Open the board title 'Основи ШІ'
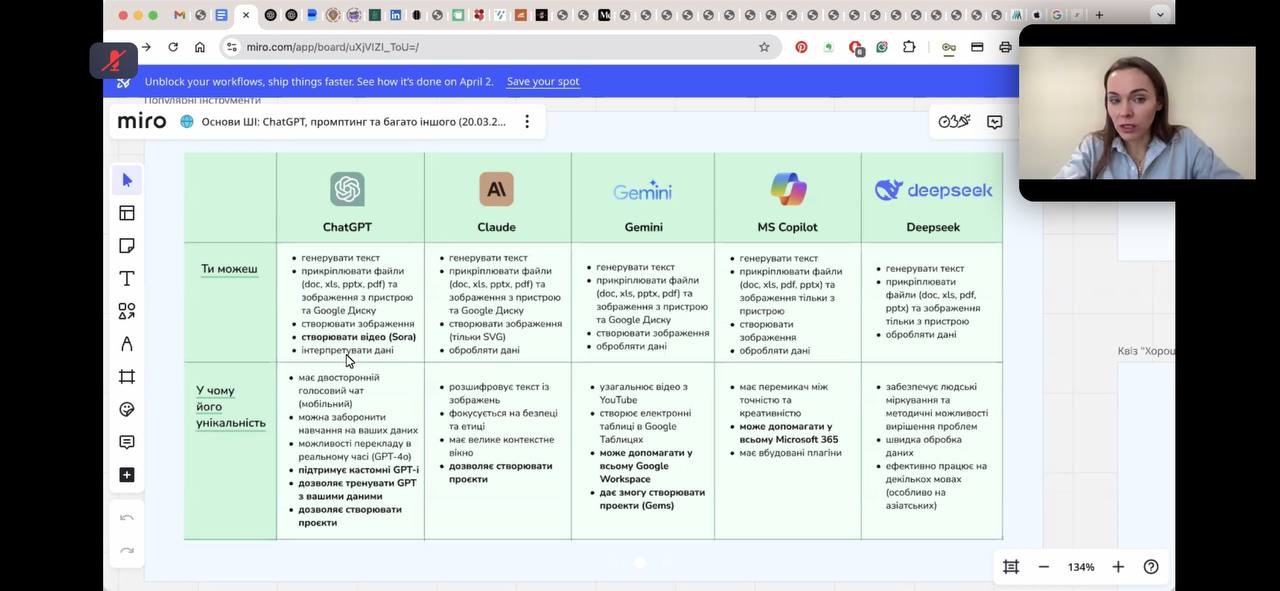1280x591 pixels. (x=353, y=121)
